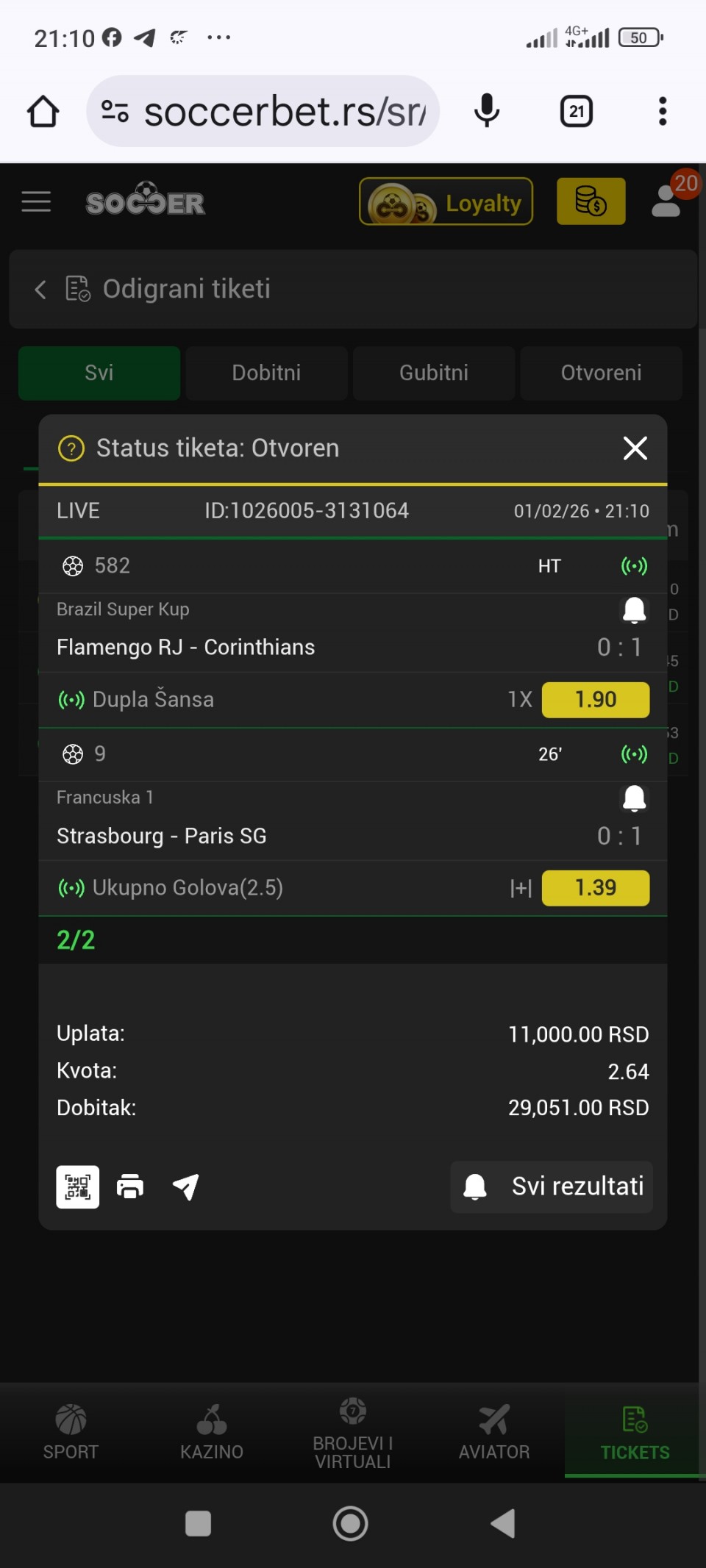Viewport: 706px width, 1568px height.
Task: Open the hamburger side menu
Action: pos(36,201)
